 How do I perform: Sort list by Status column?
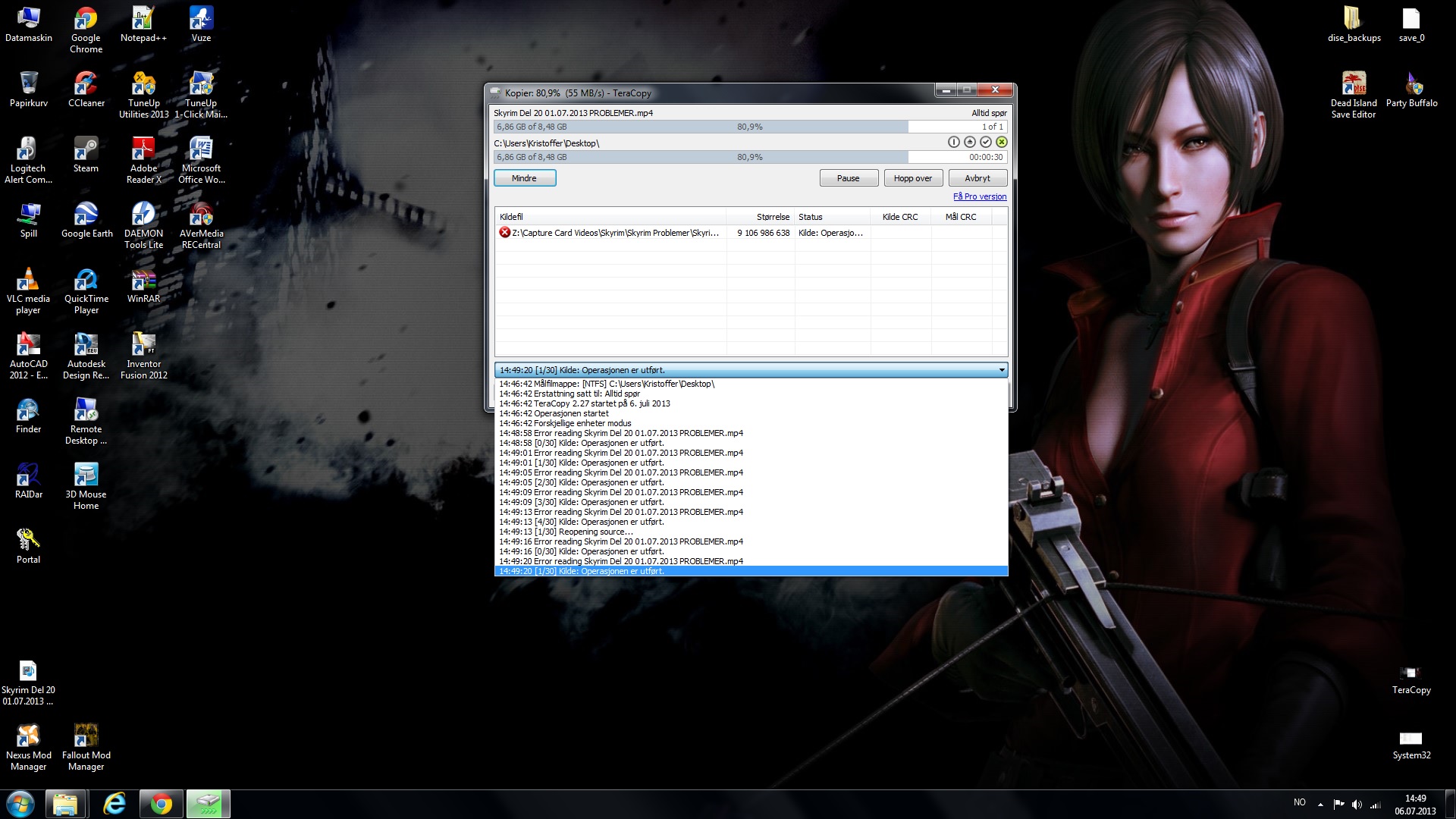832,217
